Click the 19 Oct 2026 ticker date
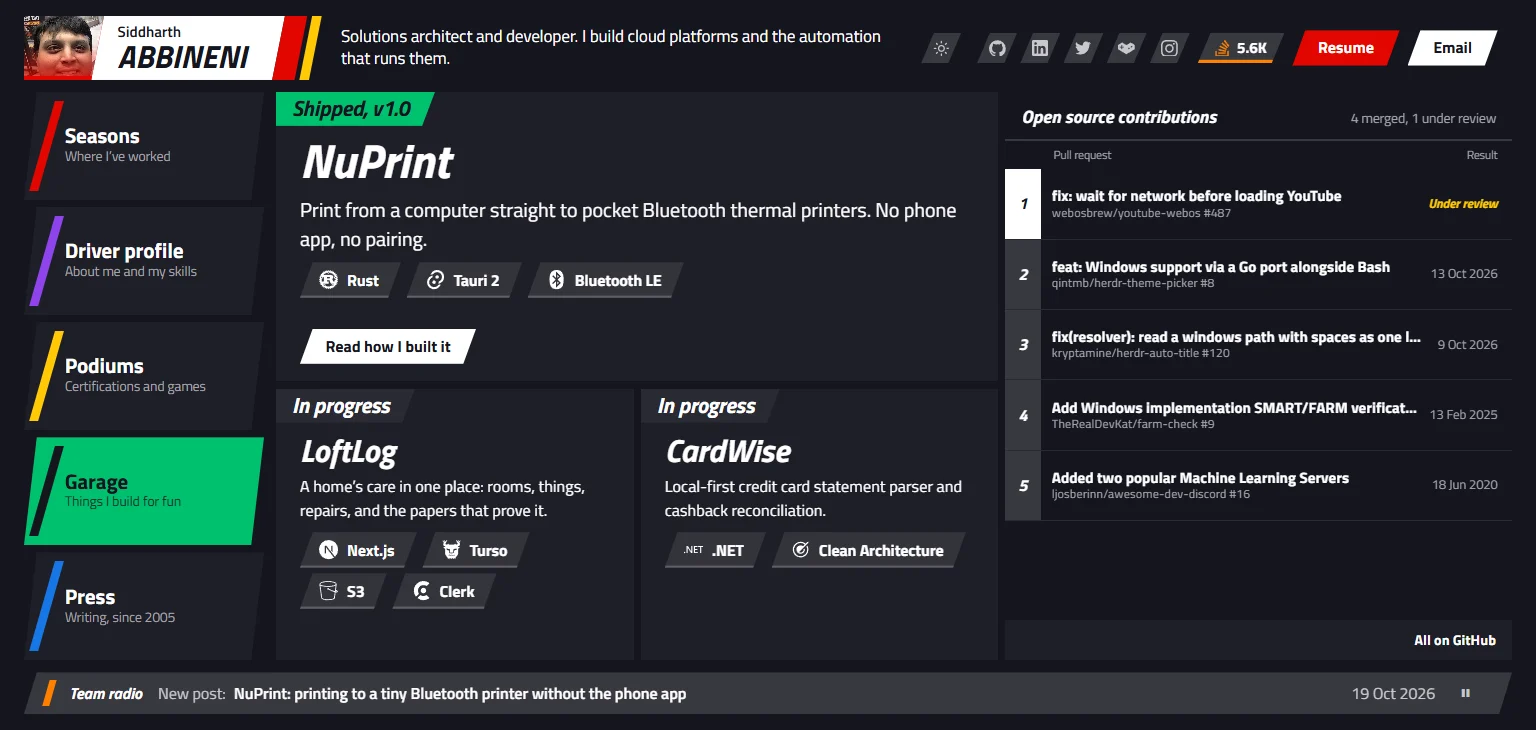This screenshot has width=1536, height=730. coord(1393,693)
